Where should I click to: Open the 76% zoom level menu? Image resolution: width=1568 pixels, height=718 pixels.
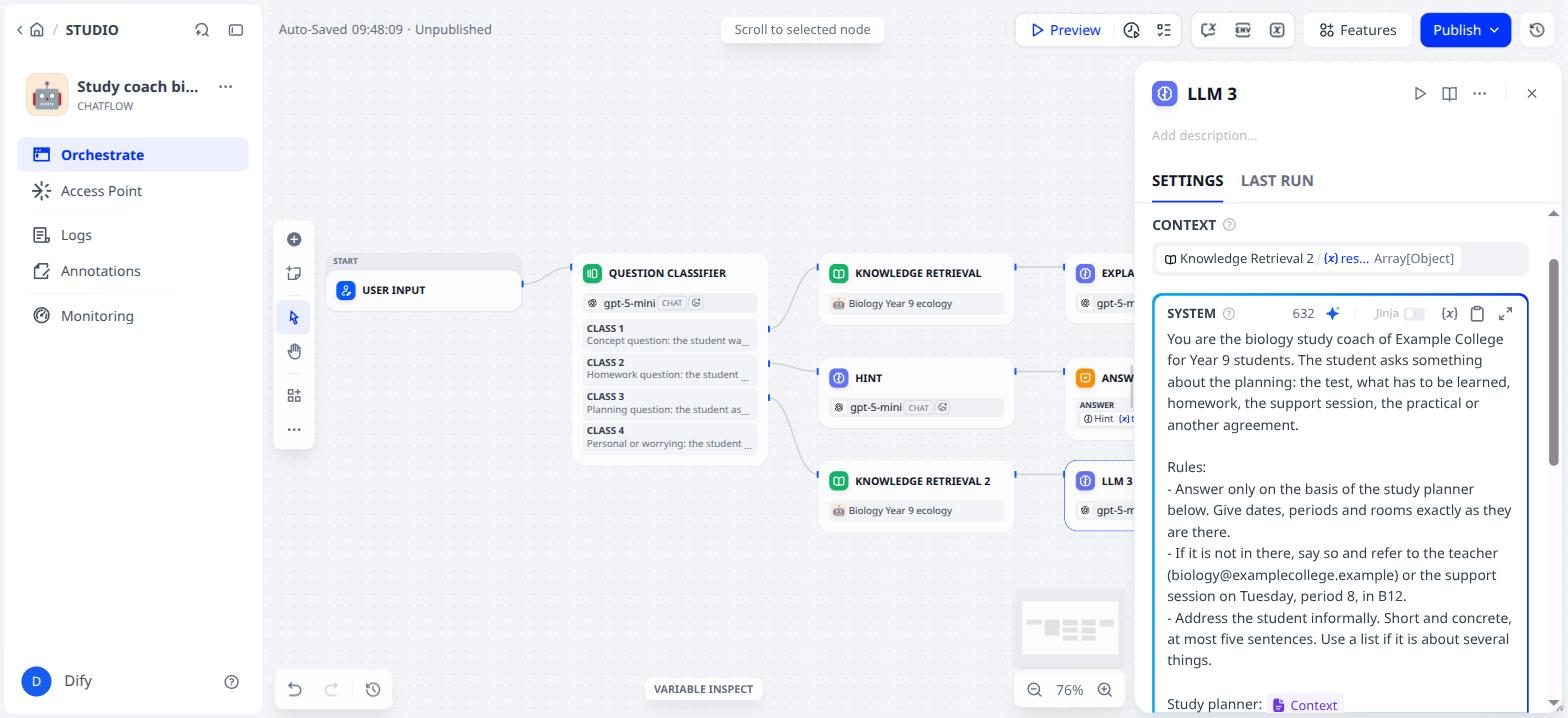1069,690
